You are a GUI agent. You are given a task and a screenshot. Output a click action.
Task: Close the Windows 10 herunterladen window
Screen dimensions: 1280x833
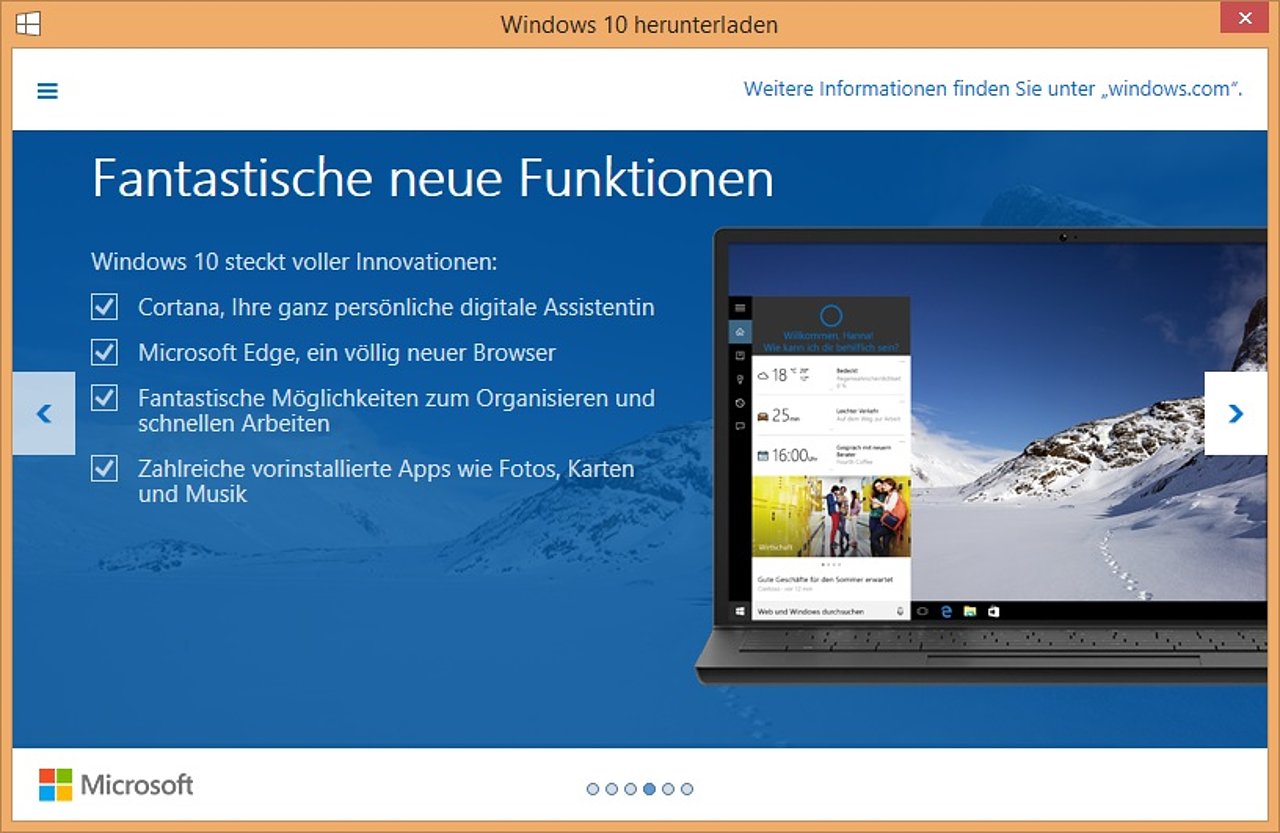[x=1245, y=19]
